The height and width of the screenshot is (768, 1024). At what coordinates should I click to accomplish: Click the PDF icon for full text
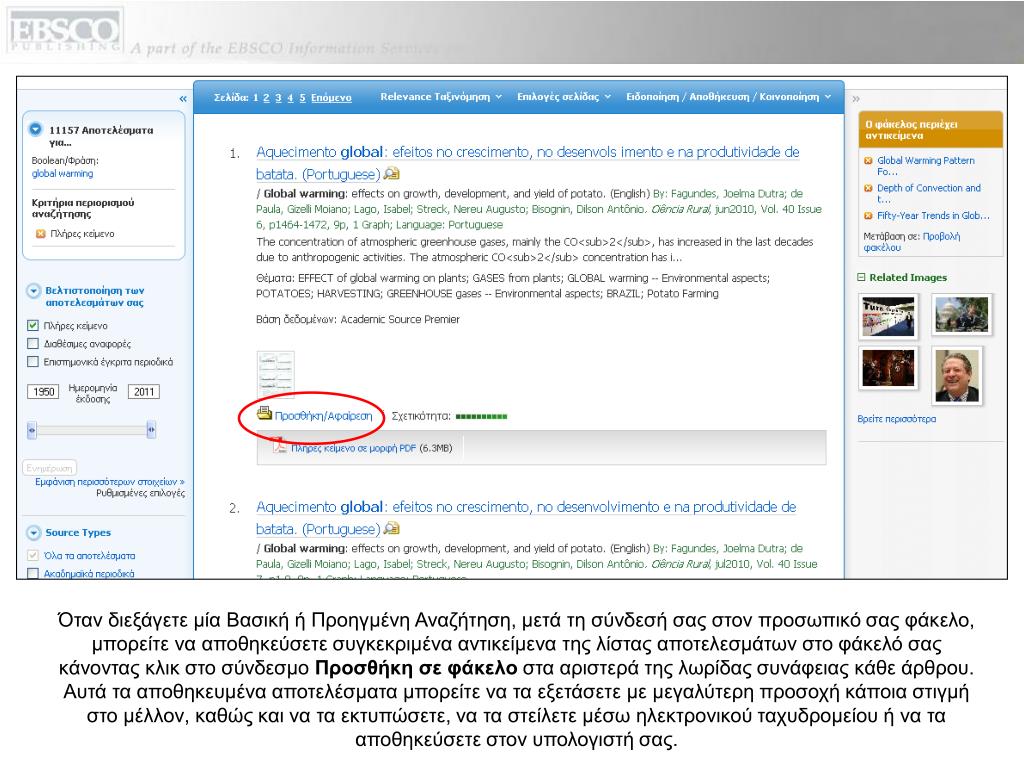coord(280,447)
